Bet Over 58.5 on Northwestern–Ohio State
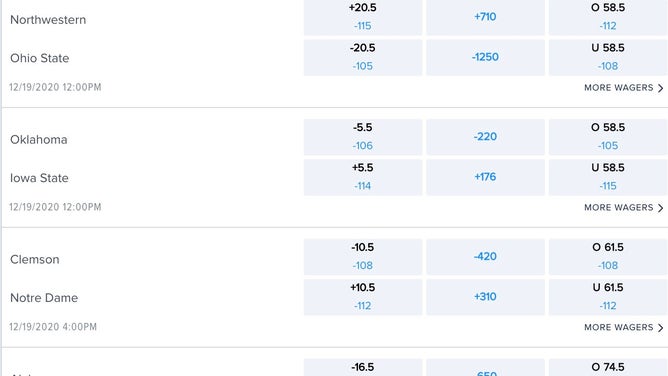The height and width of the screenshot is (376, 668). point(608,17)
